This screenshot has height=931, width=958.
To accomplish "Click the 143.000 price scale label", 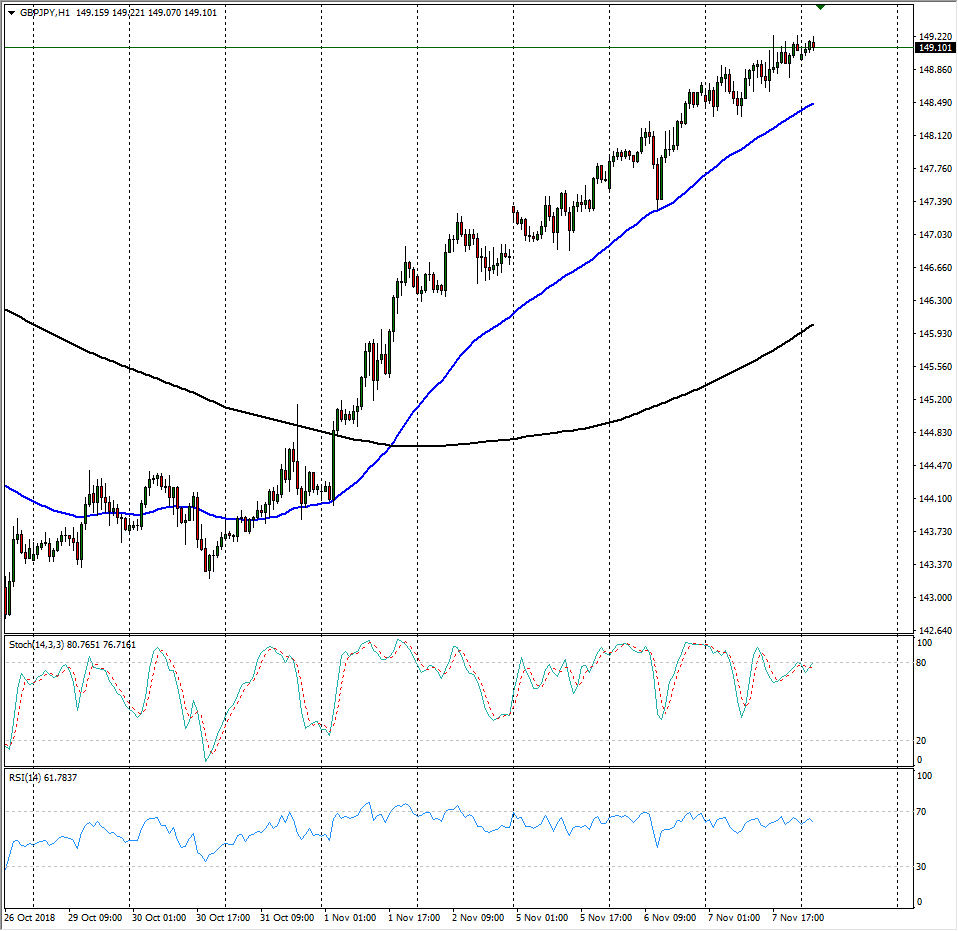I will pyautogui.click(x=935, y=598).
